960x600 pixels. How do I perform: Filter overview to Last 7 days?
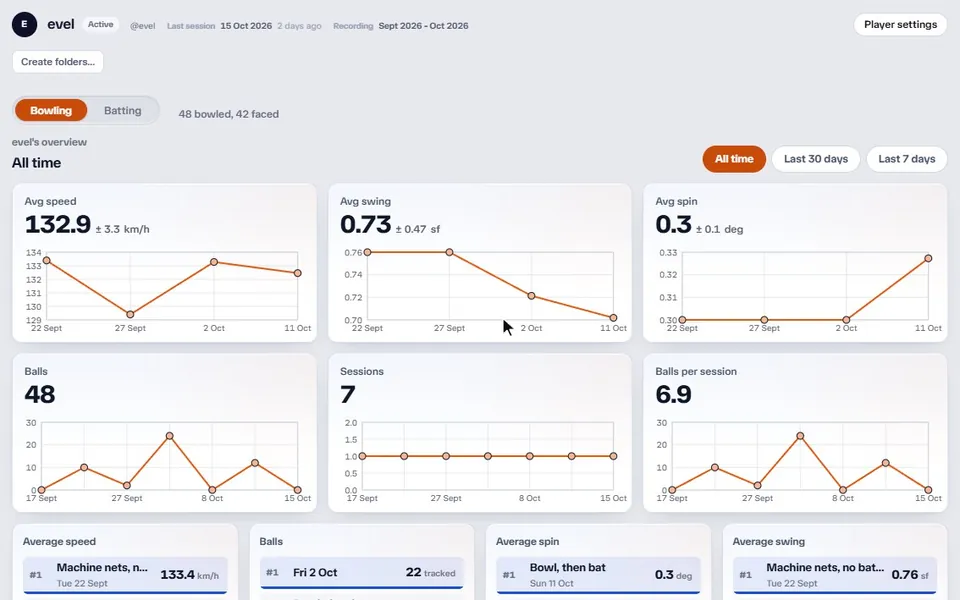907,159
